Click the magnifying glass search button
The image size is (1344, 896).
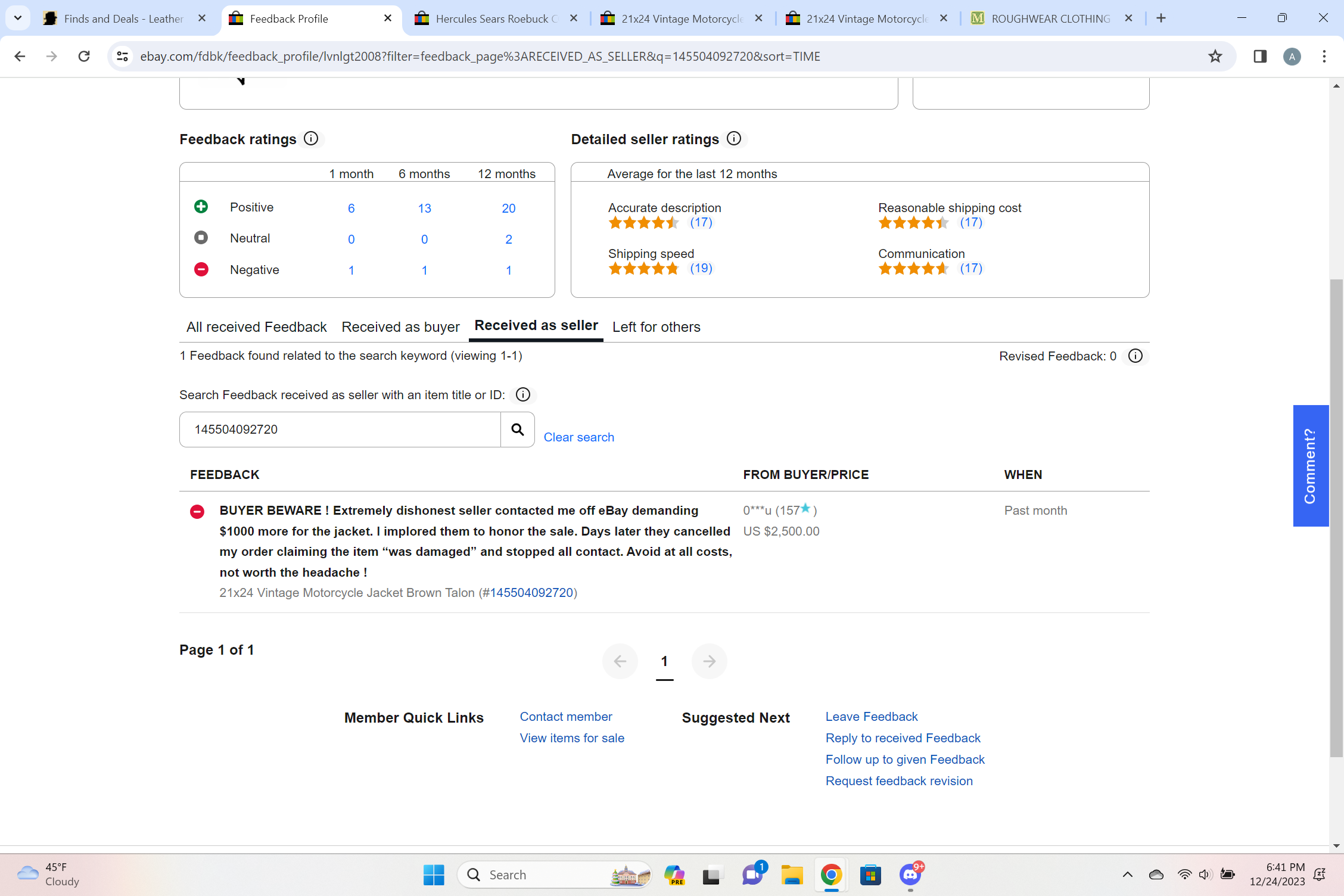[518, 430]
